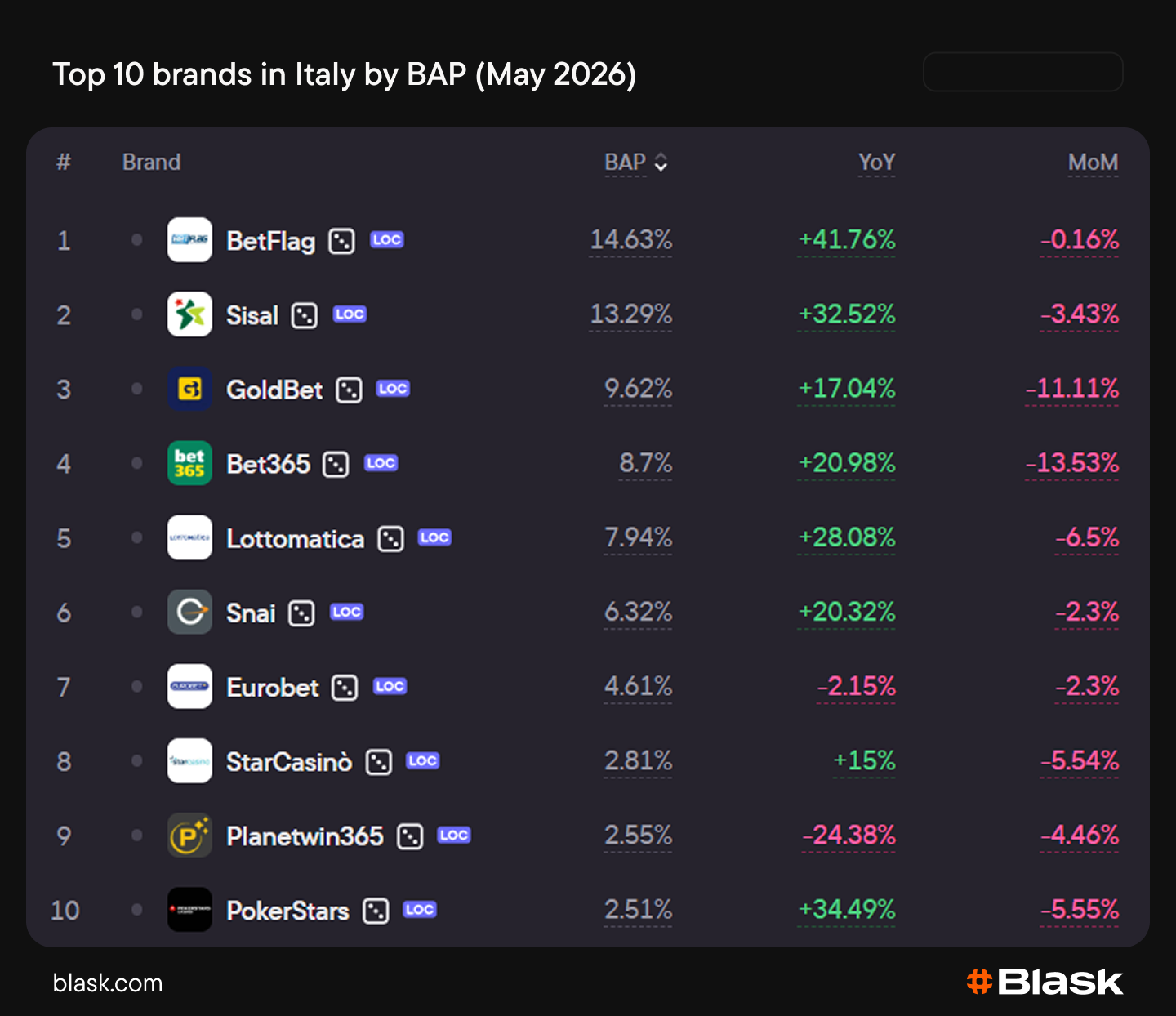1176x1016 pixels.
Task: Click the green Bet365 logo
Action: pos(189,463)
